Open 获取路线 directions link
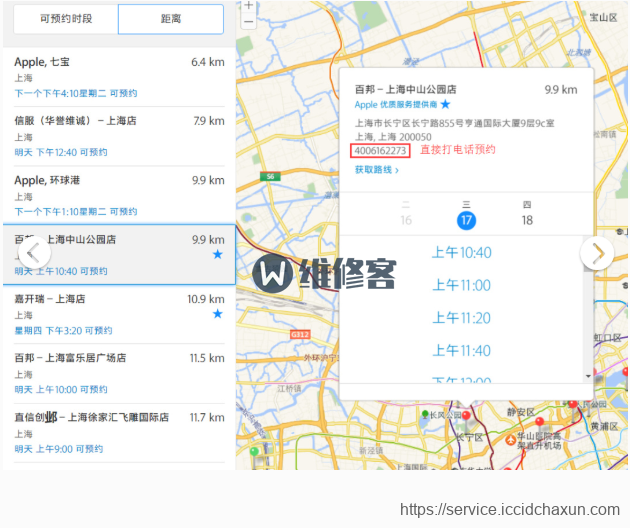Image resolution: width=630 pixels, height=528 pixels. pos(376,170)
